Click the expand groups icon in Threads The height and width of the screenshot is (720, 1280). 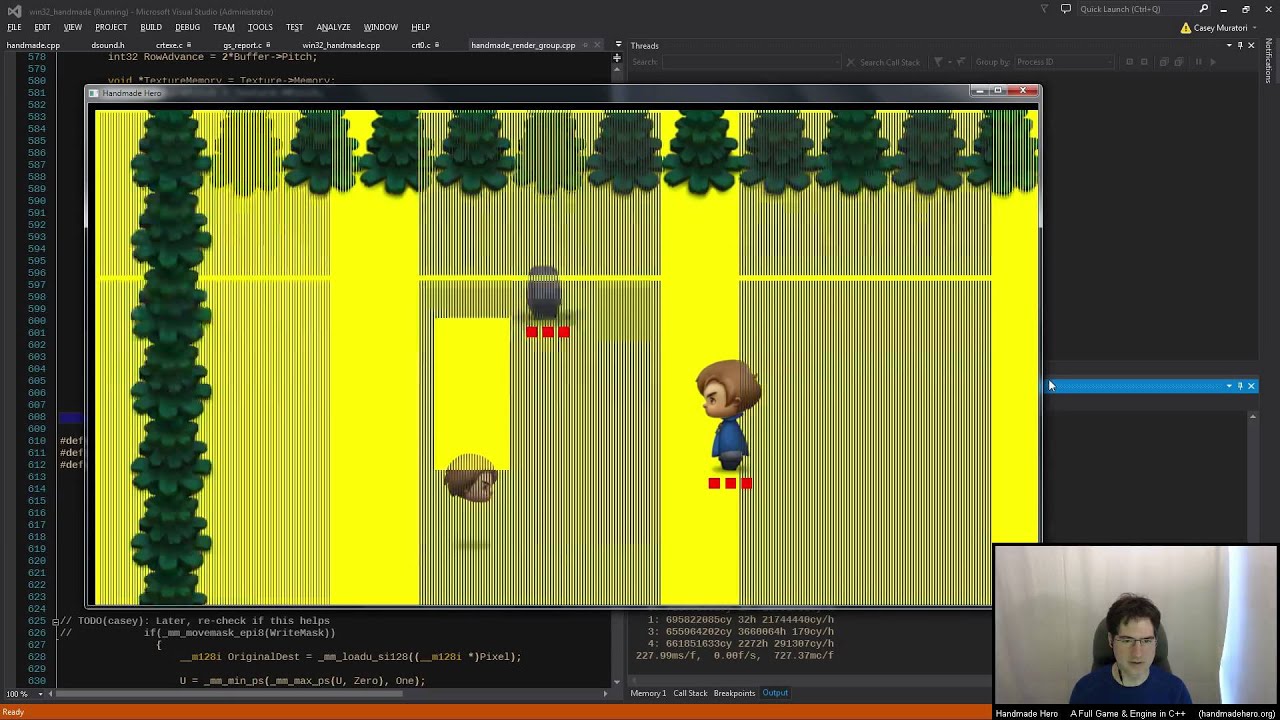pos(1129,62)
